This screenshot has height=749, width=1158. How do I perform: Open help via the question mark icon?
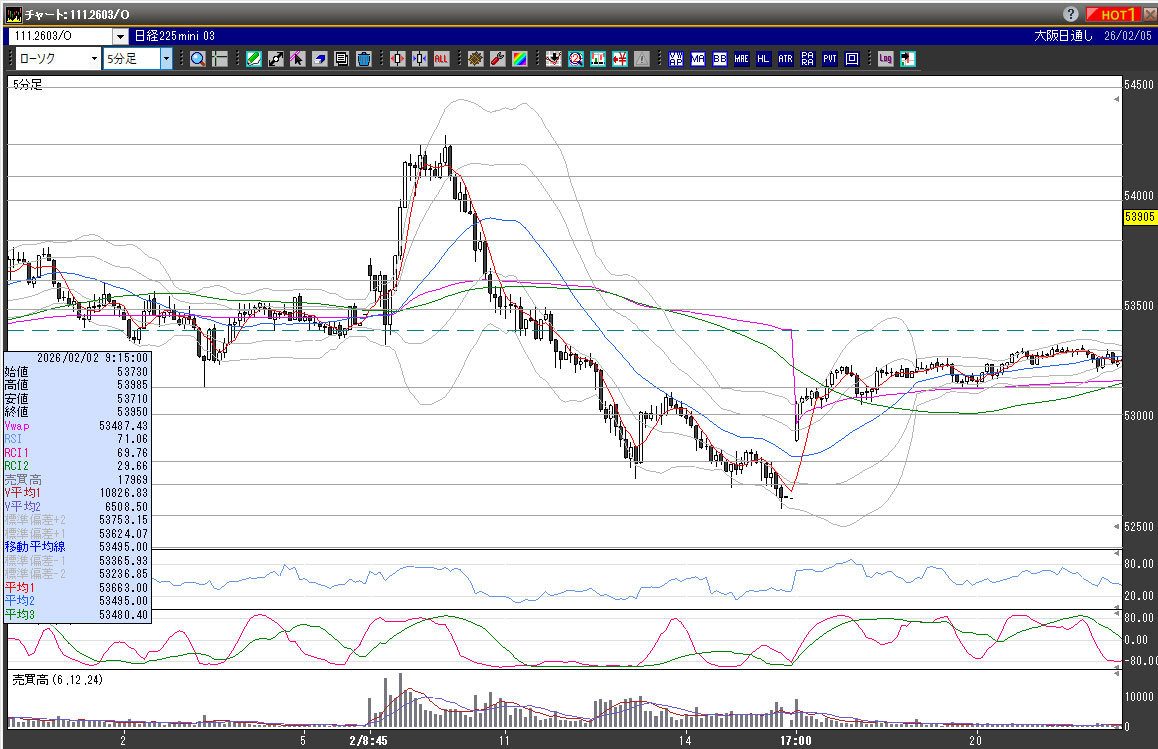[1071, 14]
